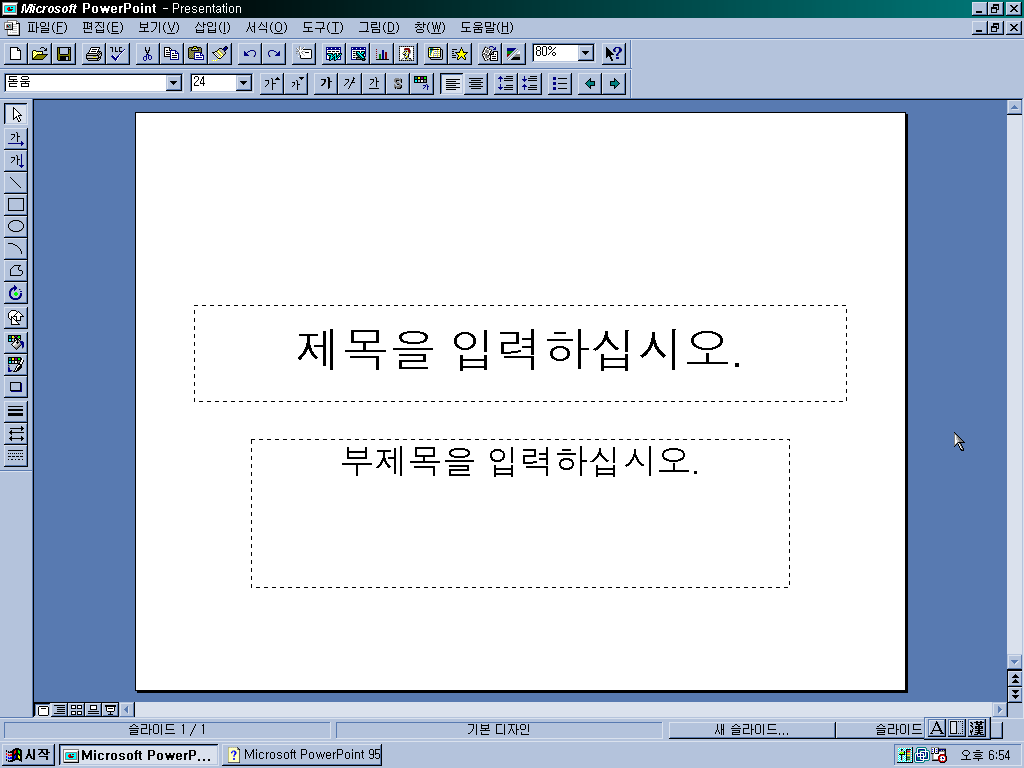Open the Fill Color picker in drawing toolbar

[16, 342]
